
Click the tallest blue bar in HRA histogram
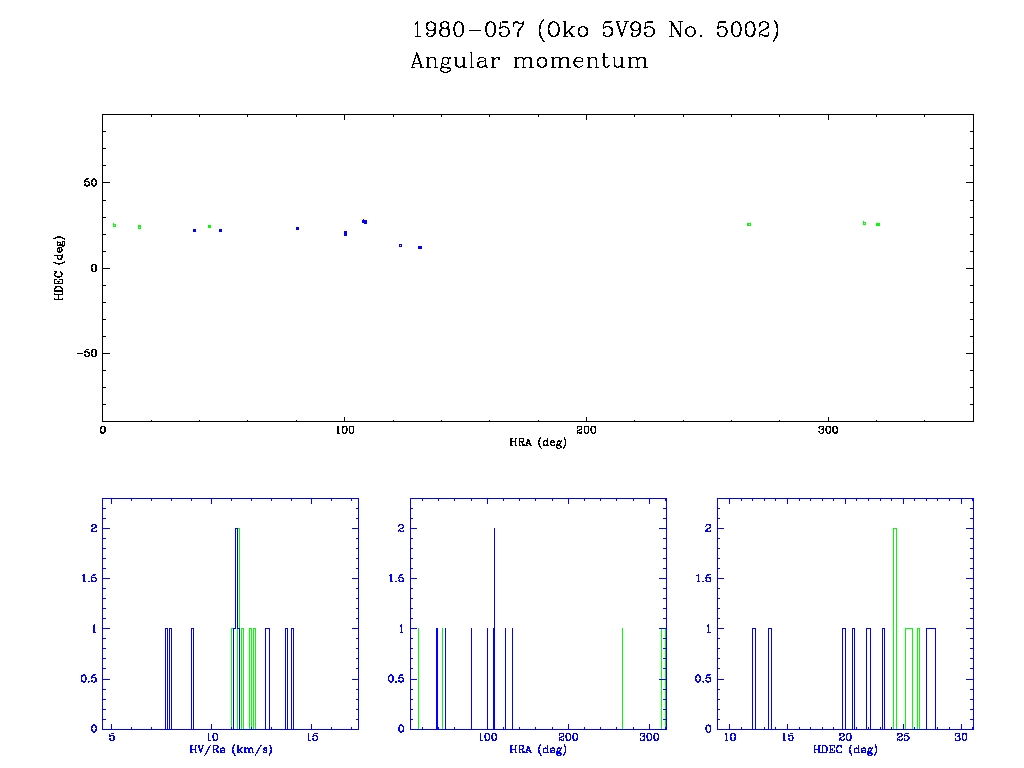point(494,630)
